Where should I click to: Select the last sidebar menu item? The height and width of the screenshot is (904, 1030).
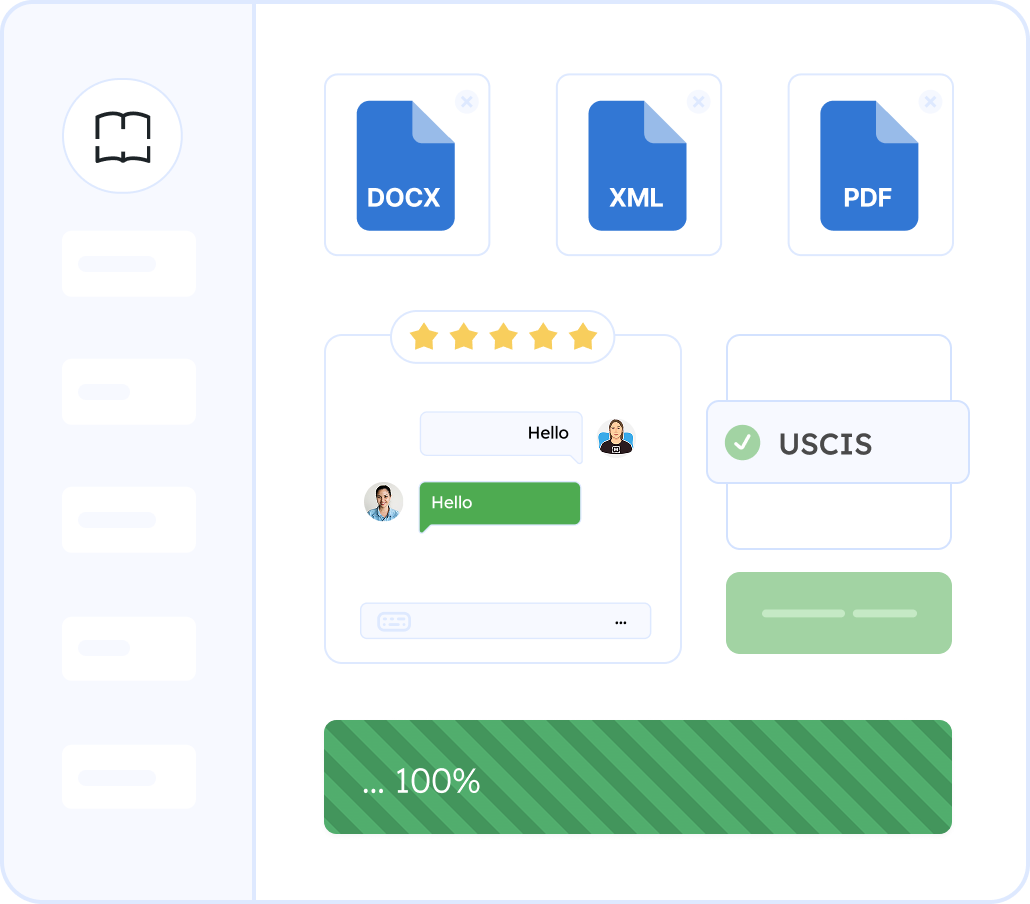pyautogui.click(x=128, y=777)
